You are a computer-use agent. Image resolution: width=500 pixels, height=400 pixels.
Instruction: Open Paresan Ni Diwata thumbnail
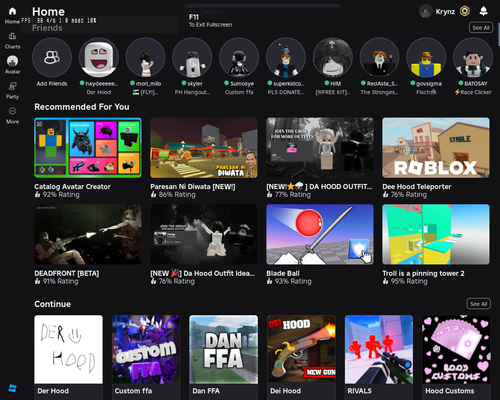tap(204, 148)
